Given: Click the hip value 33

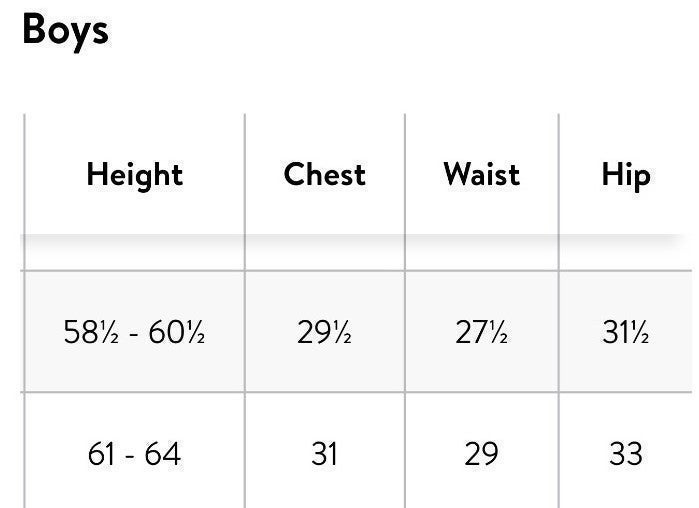Looking at the screenshot, I should coord(626,454).
